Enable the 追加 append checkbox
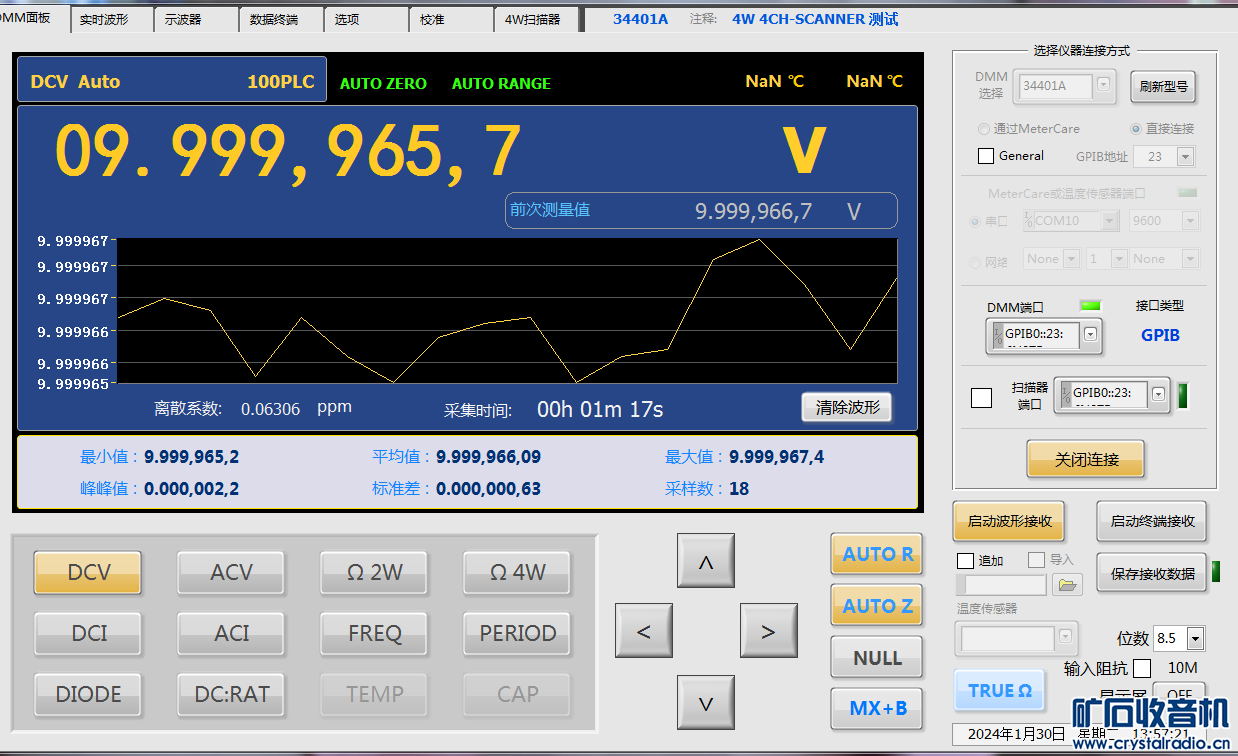This screenshot has width=1238, height=756. tap(965, 561)
